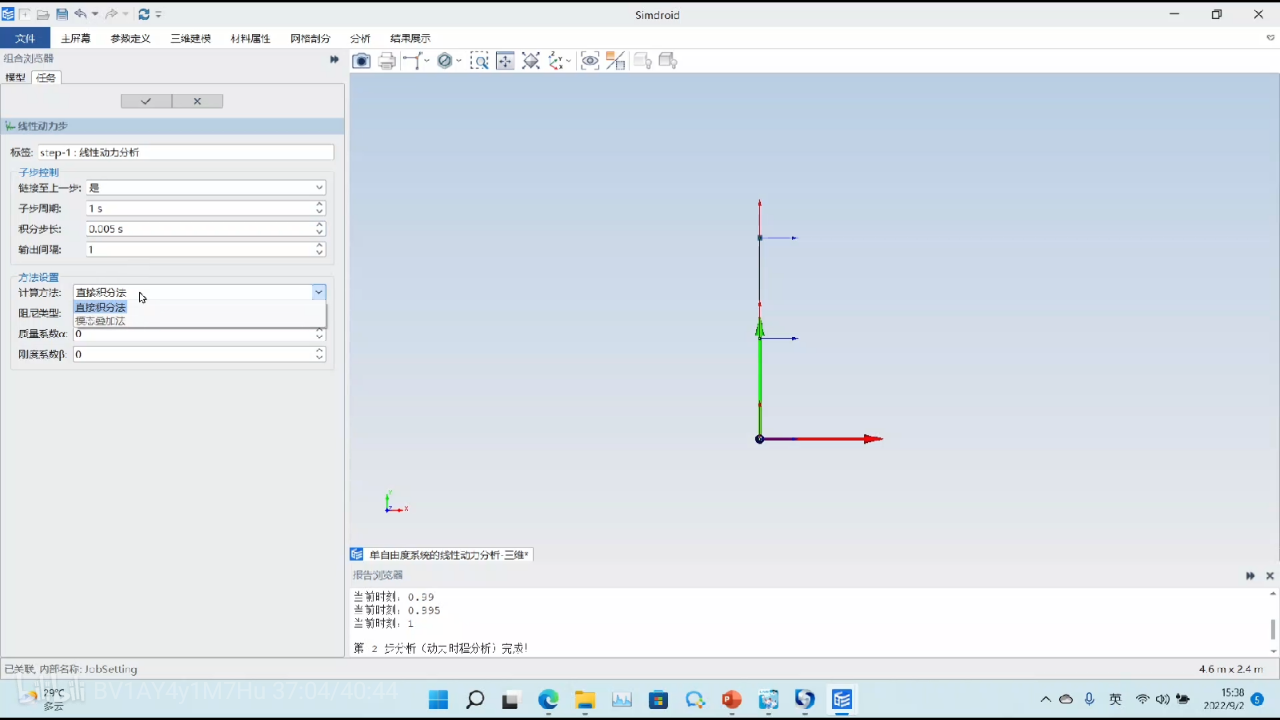This screenshot has height=720, width=1280.
Task: Open the 分析 ribbon tab
Action: coord(360,38)
